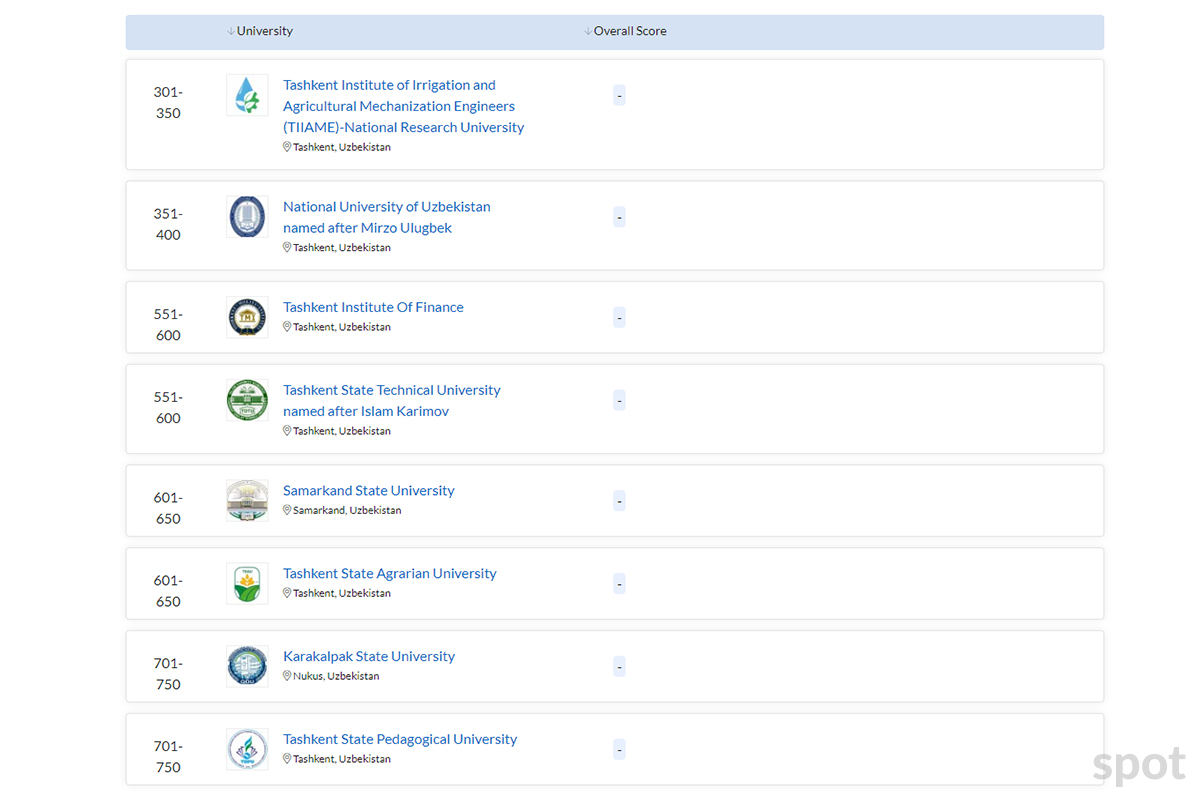1200x800 pixels.
Task: Click location pin under National University of Uzbekistan
Action: pos(287,247)
